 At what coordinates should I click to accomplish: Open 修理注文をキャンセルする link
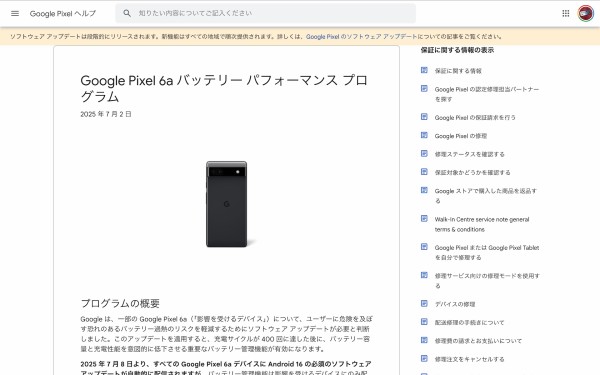click(470, 359)
